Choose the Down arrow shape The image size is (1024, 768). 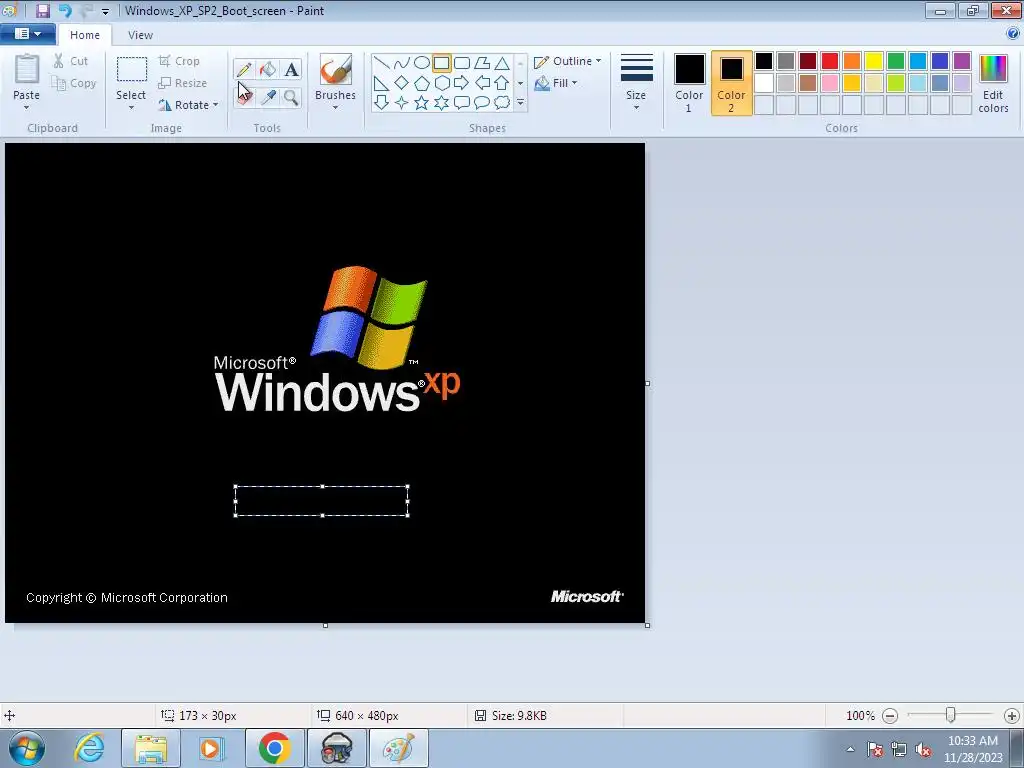381,103
